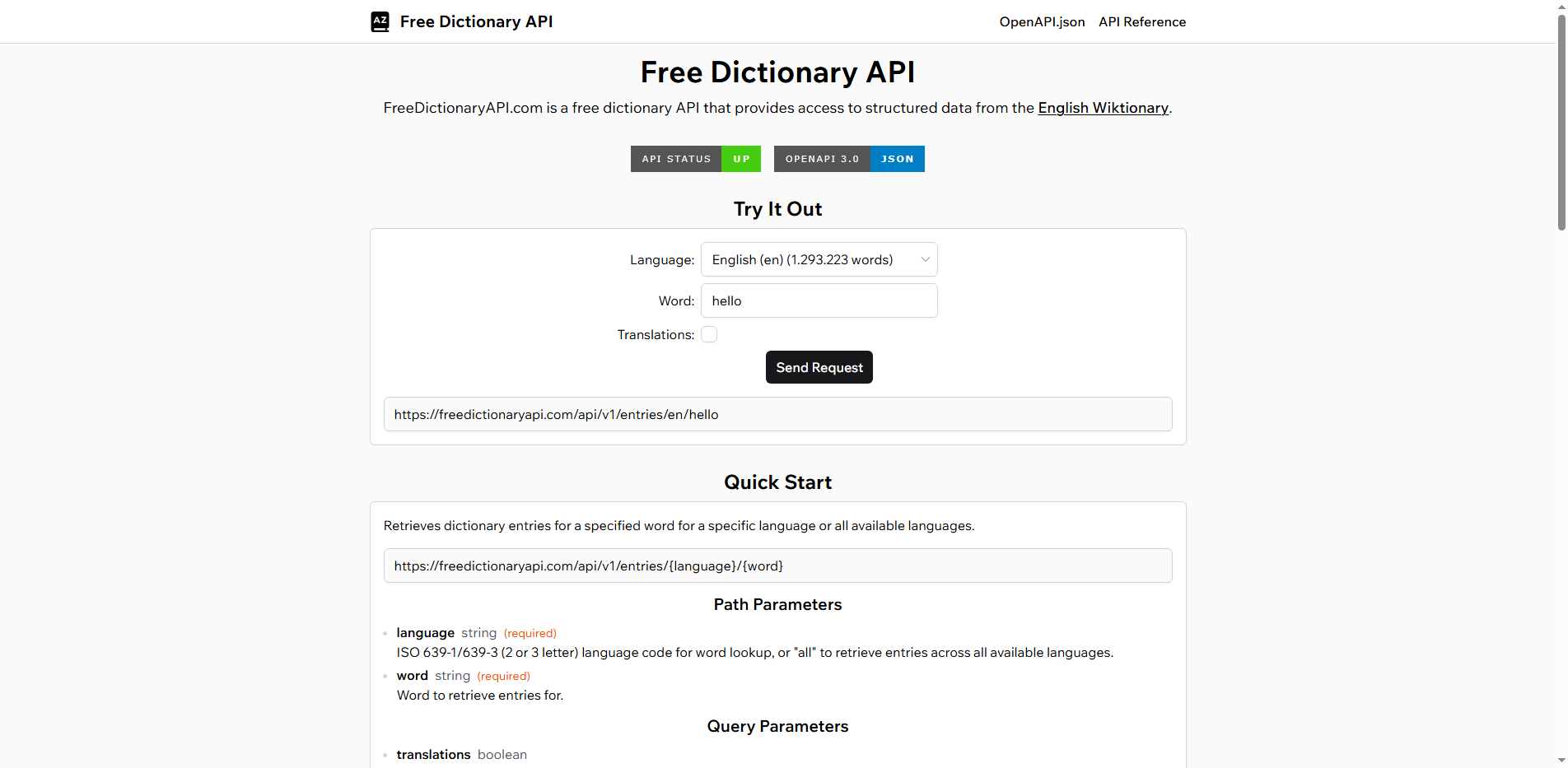Check the Translations option for the request
Viewport: 1568px width, 768px height.
click(x=708, y=334)
